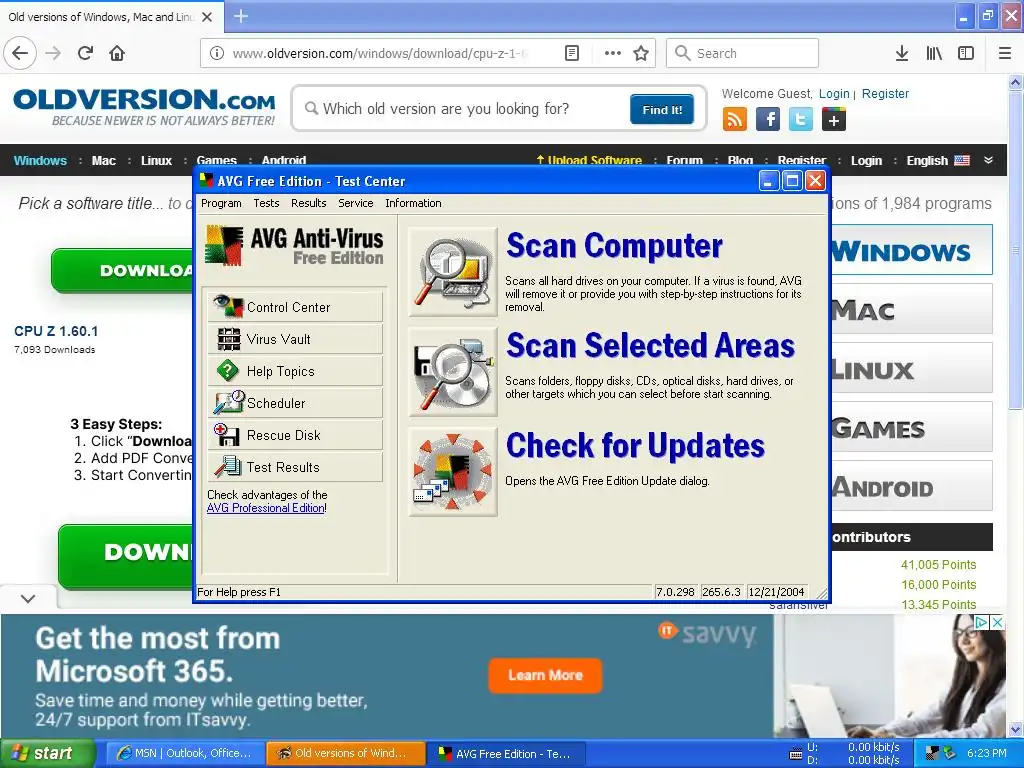
Task: Close the Old versions of Windows tab
Action: [207, 17]
